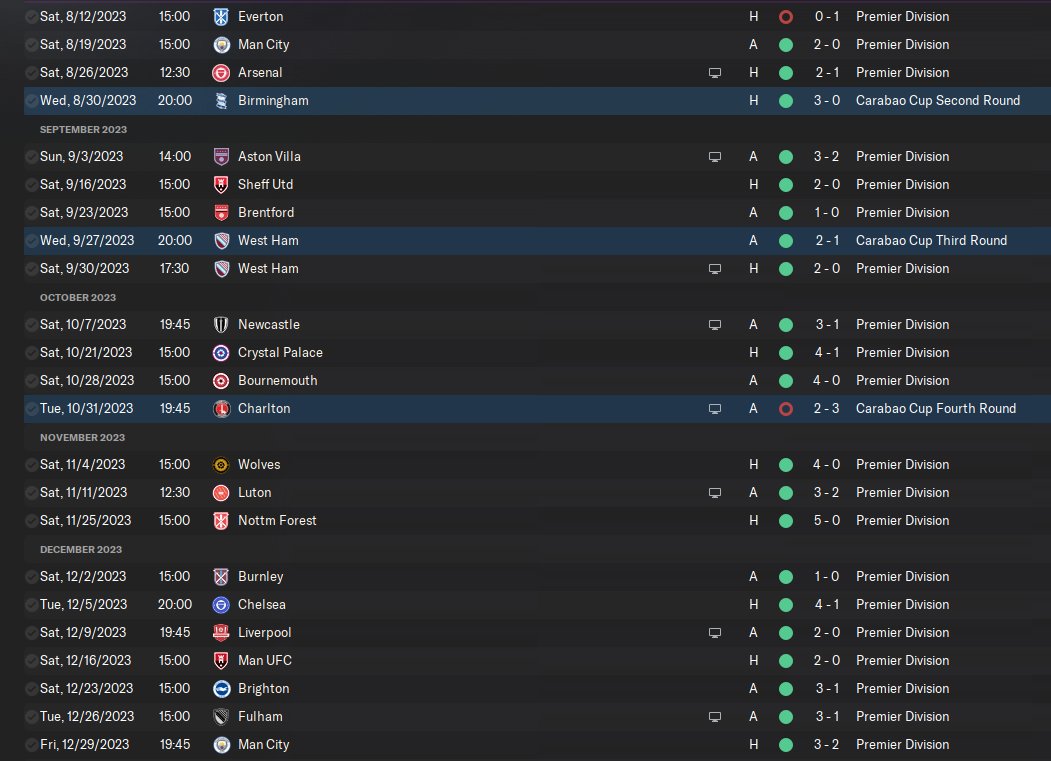The width and height of the screenshot is (1051, 761).
Task: Click the red loss indicator for the Everton match
Action: pos(786,17)
